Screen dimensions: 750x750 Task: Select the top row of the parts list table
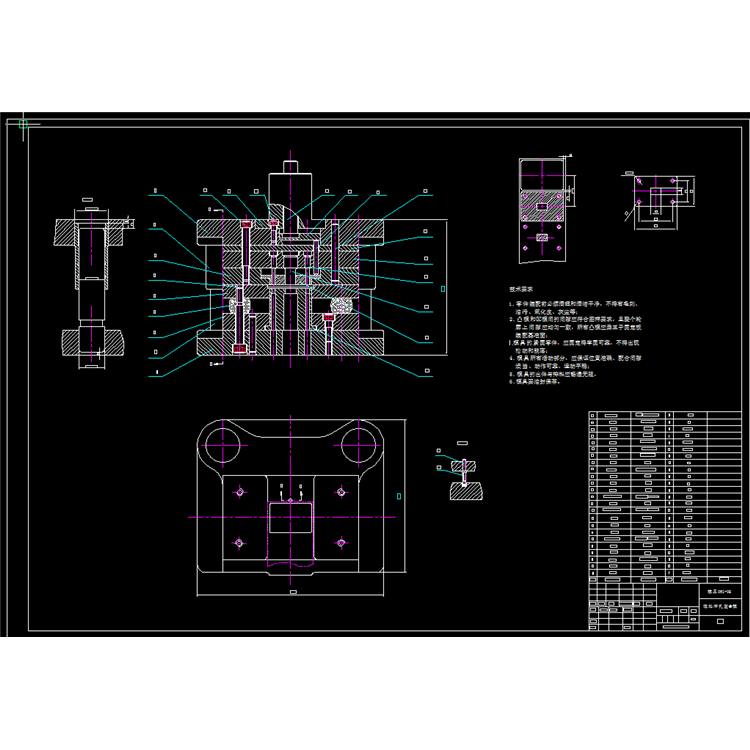click(665, 415)
